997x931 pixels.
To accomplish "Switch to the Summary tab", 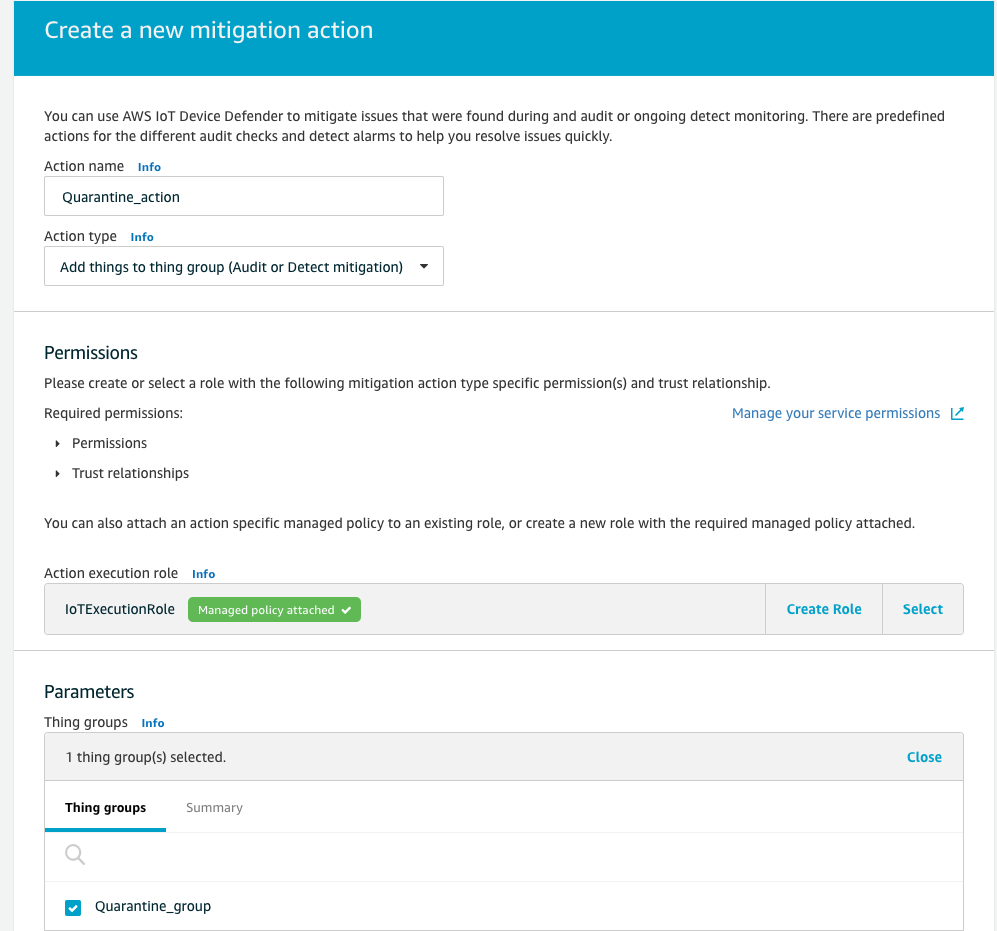I will pos(214,807).
